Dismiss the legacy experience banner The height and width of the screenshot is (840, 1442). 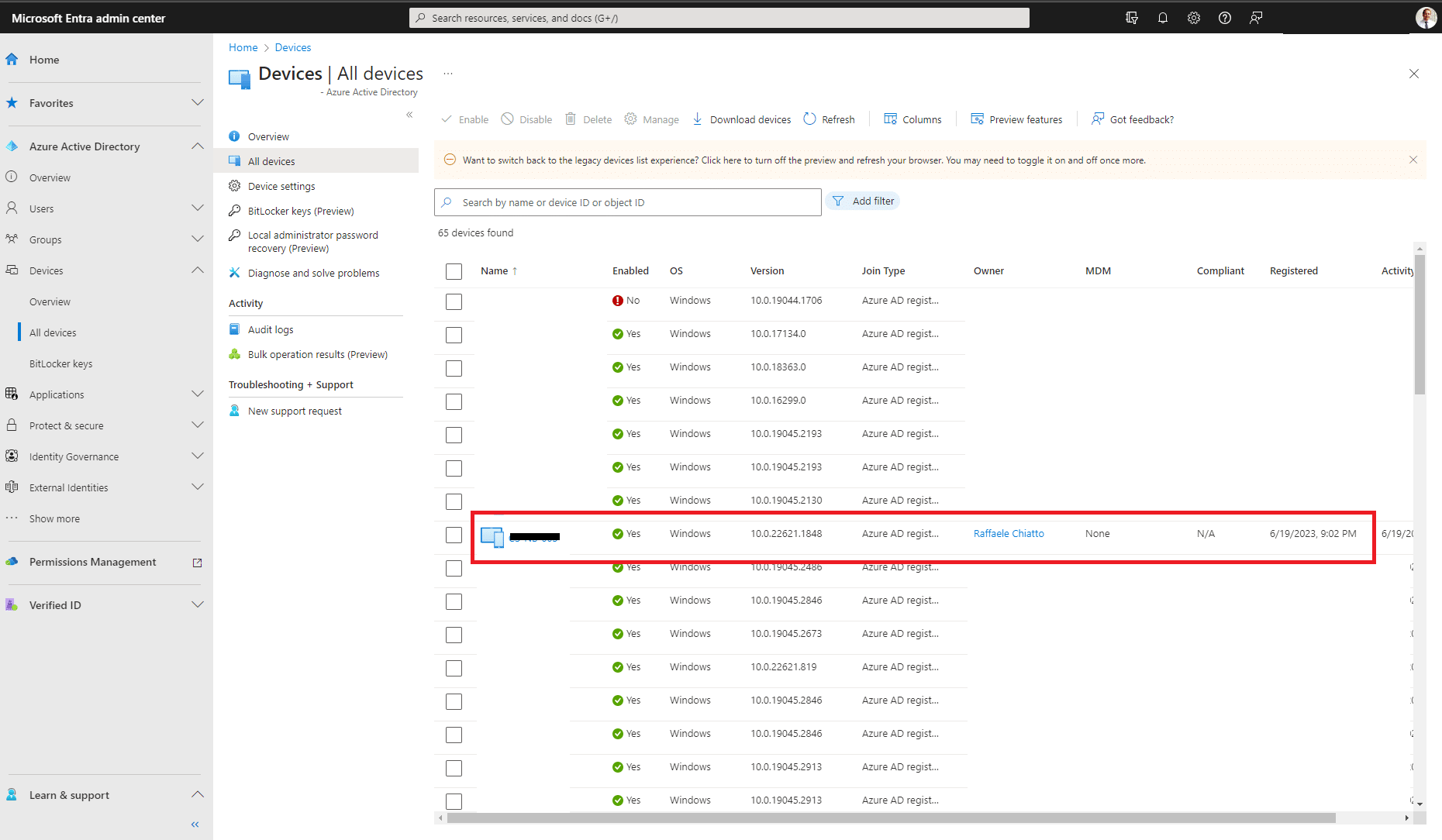click(x=1413, y=160)
